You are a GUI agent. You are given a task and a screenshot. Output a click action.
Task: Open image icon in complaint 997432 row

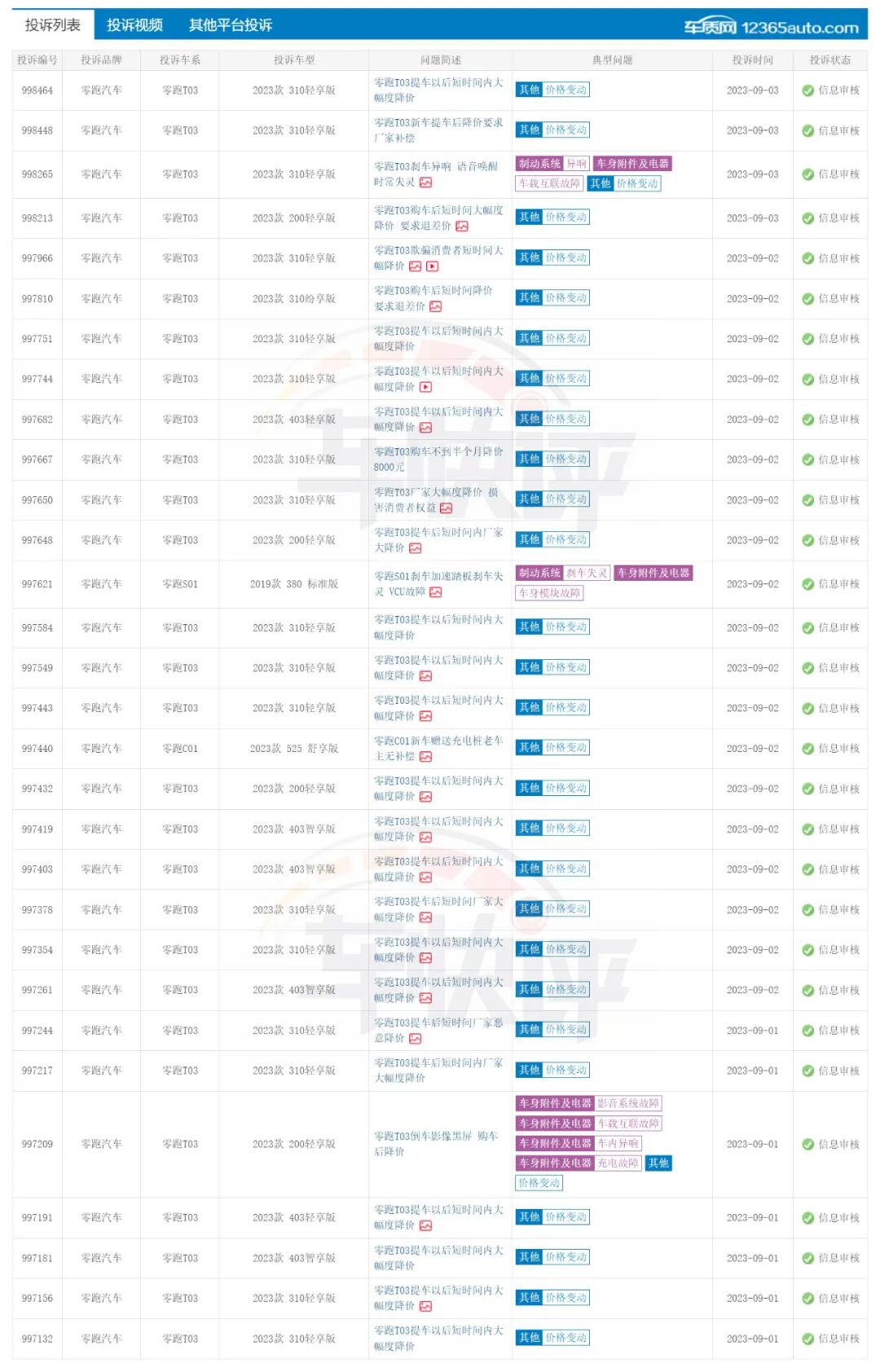[x=425, y=797]
